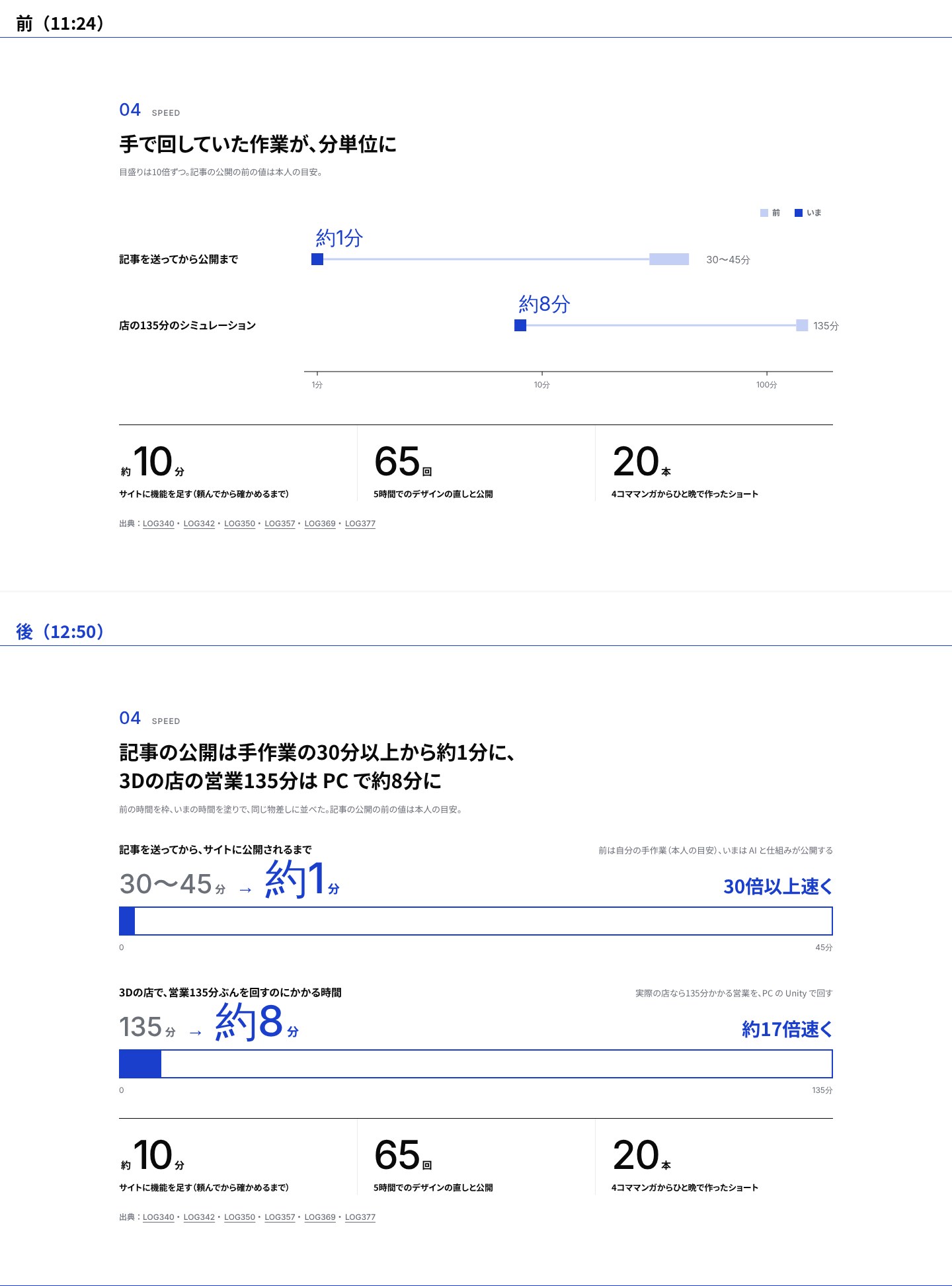Screen dimensions: 952x1286
Task: Select the label 3Dの店で、営業135分ぶんを回すのにかかる時間
Action: pos(230,992)
